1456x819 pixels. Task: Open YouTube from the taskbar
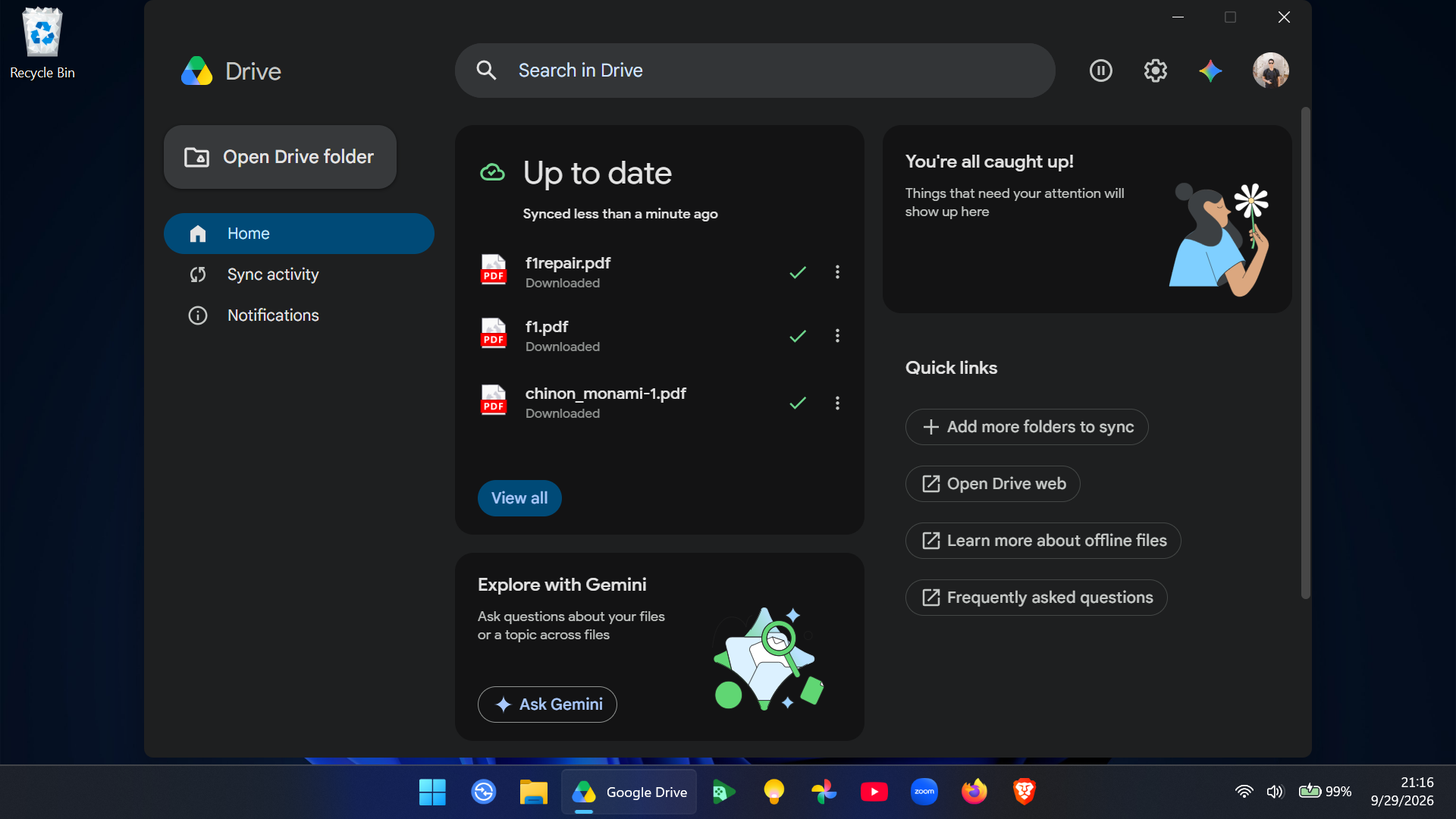874,792
